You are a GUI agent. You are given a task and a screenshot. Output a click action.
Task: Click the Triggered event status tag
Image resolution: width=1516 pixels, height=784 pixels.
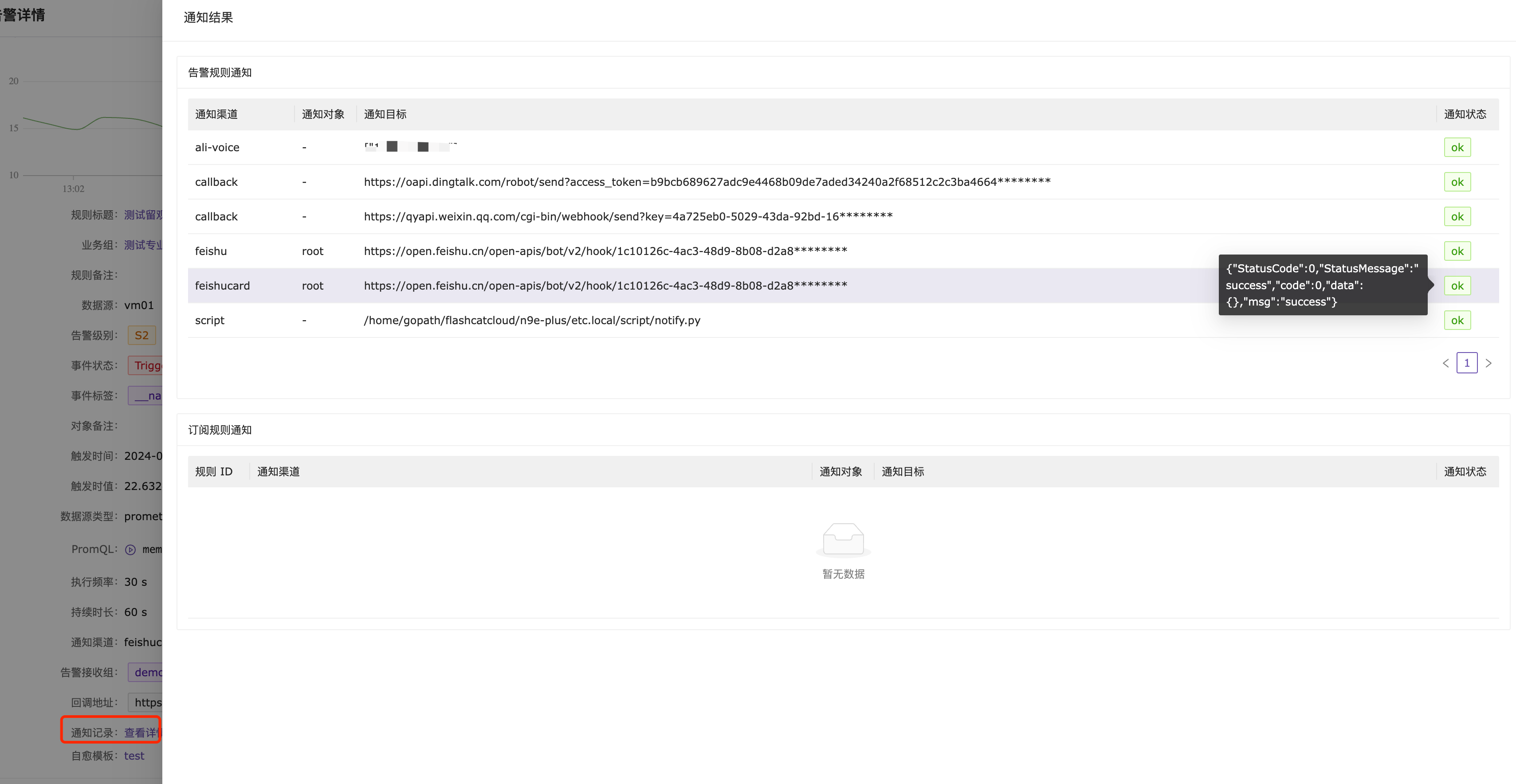(x=145, y=365)
